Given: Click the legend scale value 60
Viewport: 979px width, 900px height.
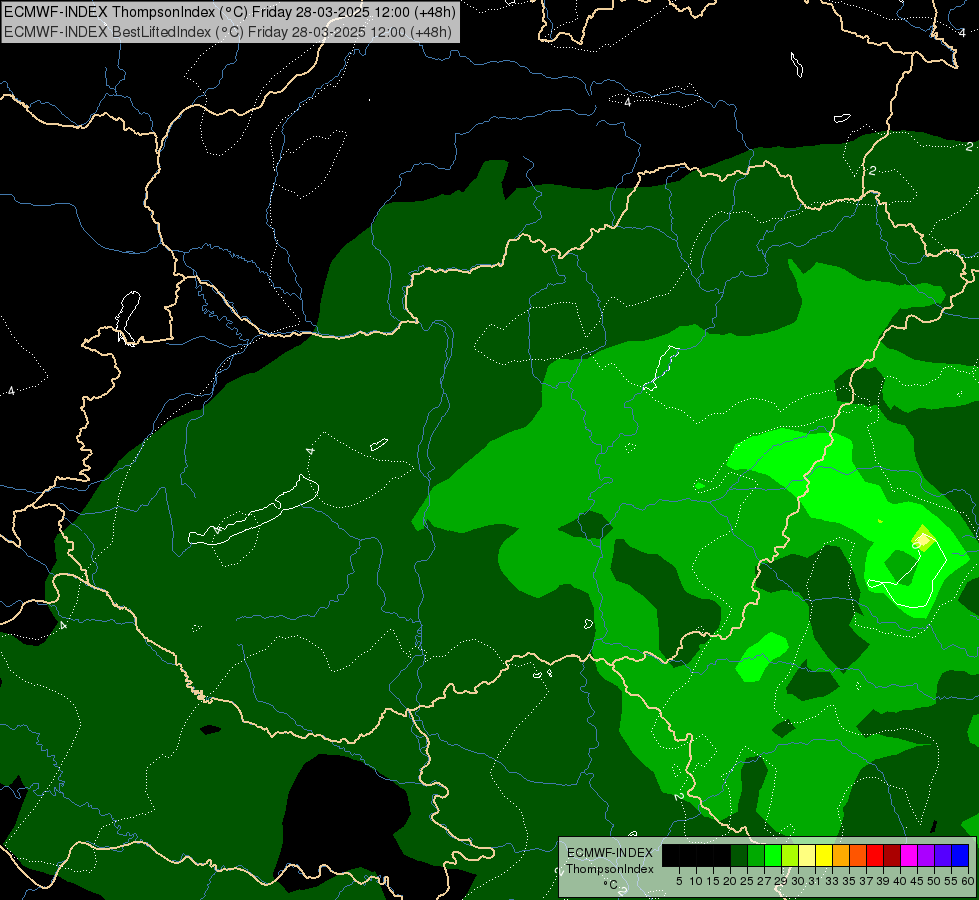Looking at the screenshot, I should coord(968,881).
